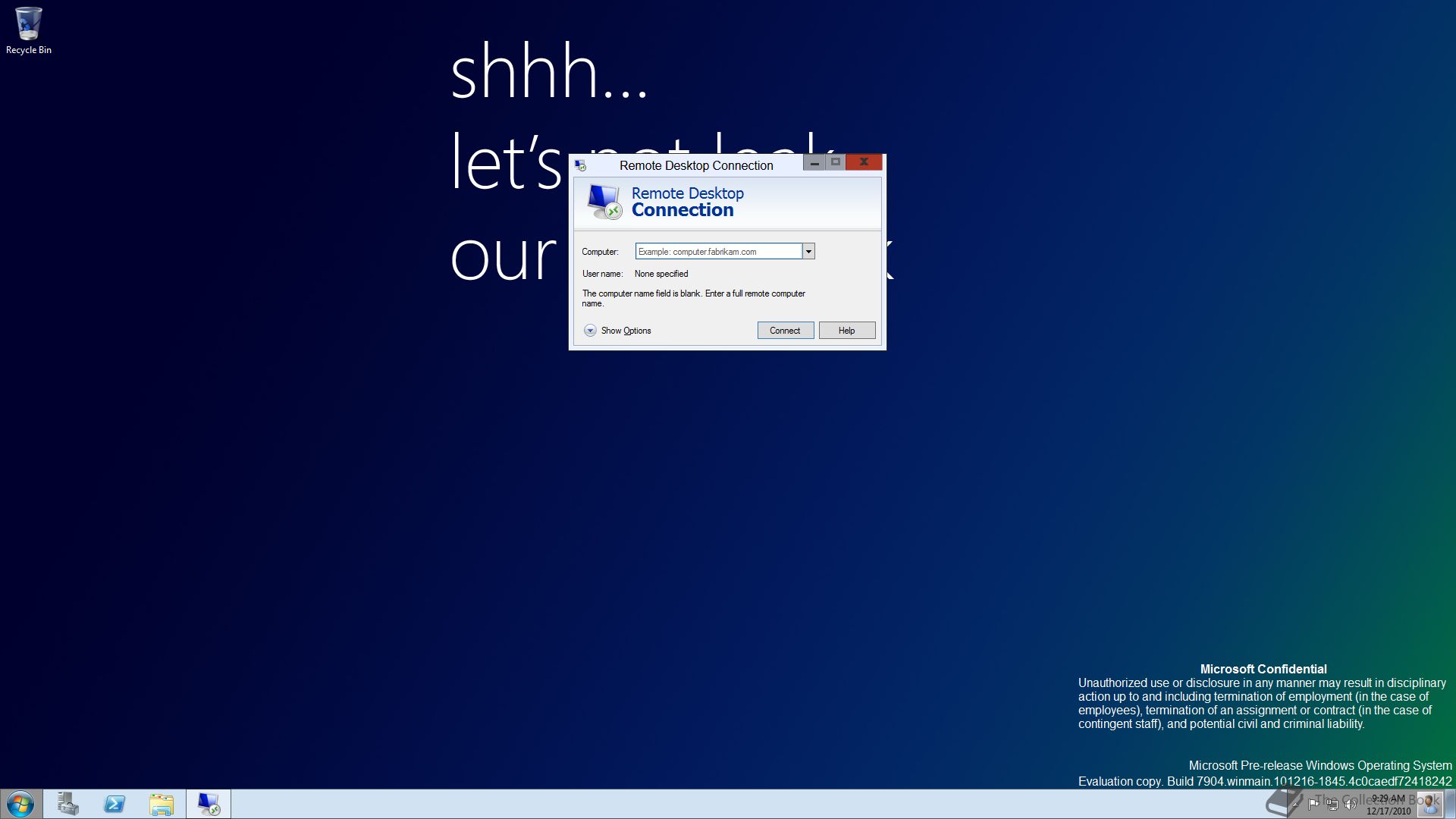Image resolution: width=1456 pixels, height=819 pixels.
Task: Click the Remote Desktop title bar system icon
Action: (x=580, y=165)
